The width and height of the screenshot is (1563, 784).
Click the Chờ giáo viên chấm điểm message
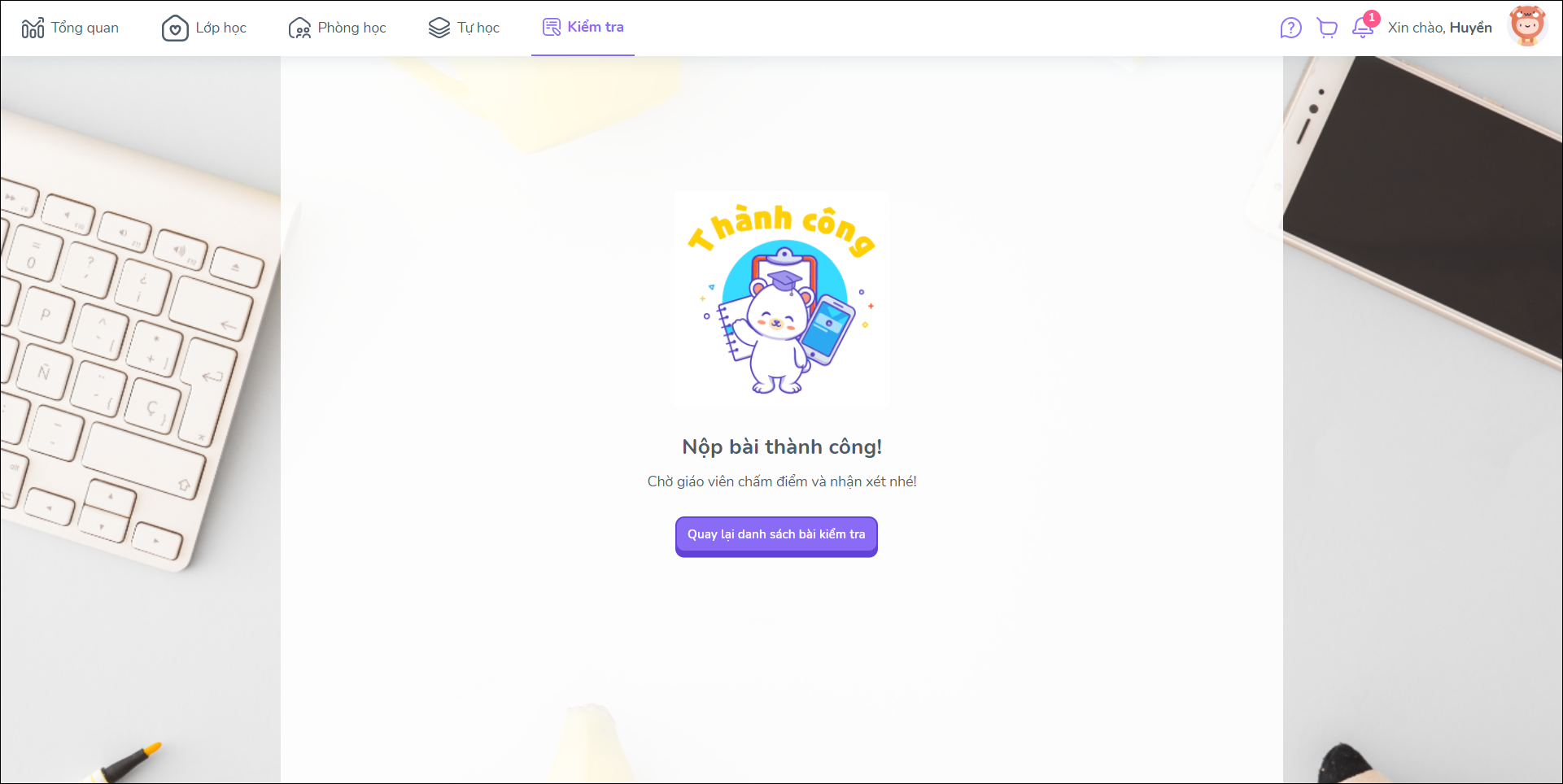pyautogui.click(x=782, y=481)
